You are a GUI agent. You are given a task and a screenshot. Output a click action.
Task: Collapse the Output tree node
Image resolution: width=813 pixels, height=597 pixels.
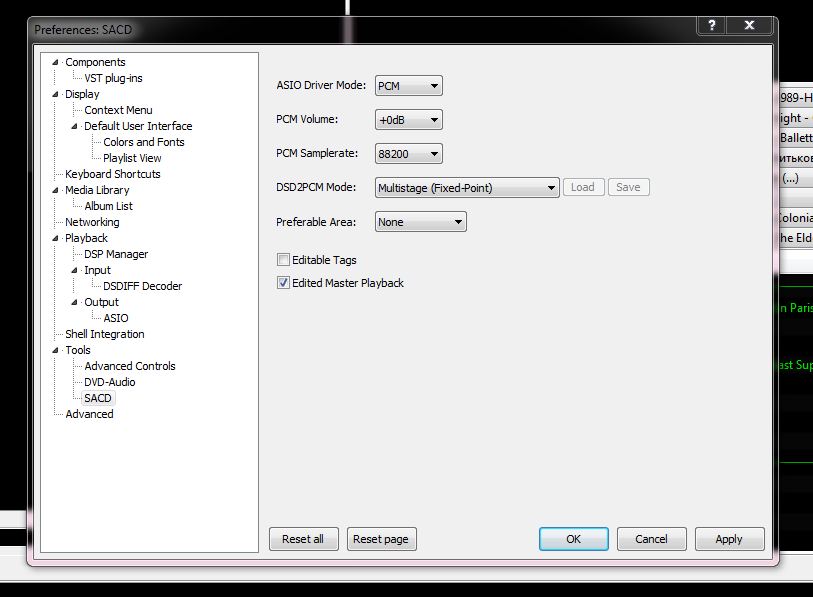tap(74, 302)
